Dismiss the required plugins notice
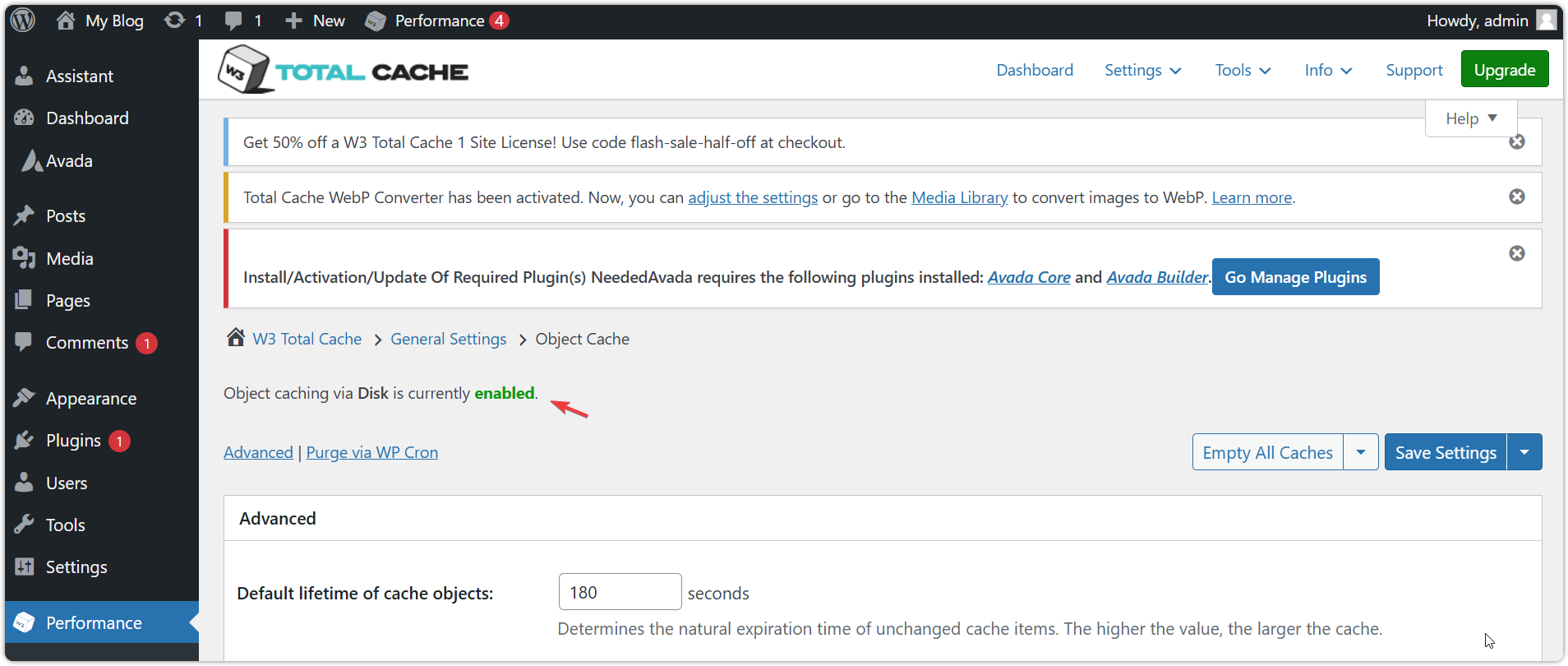 click(x=1517, y=253)
